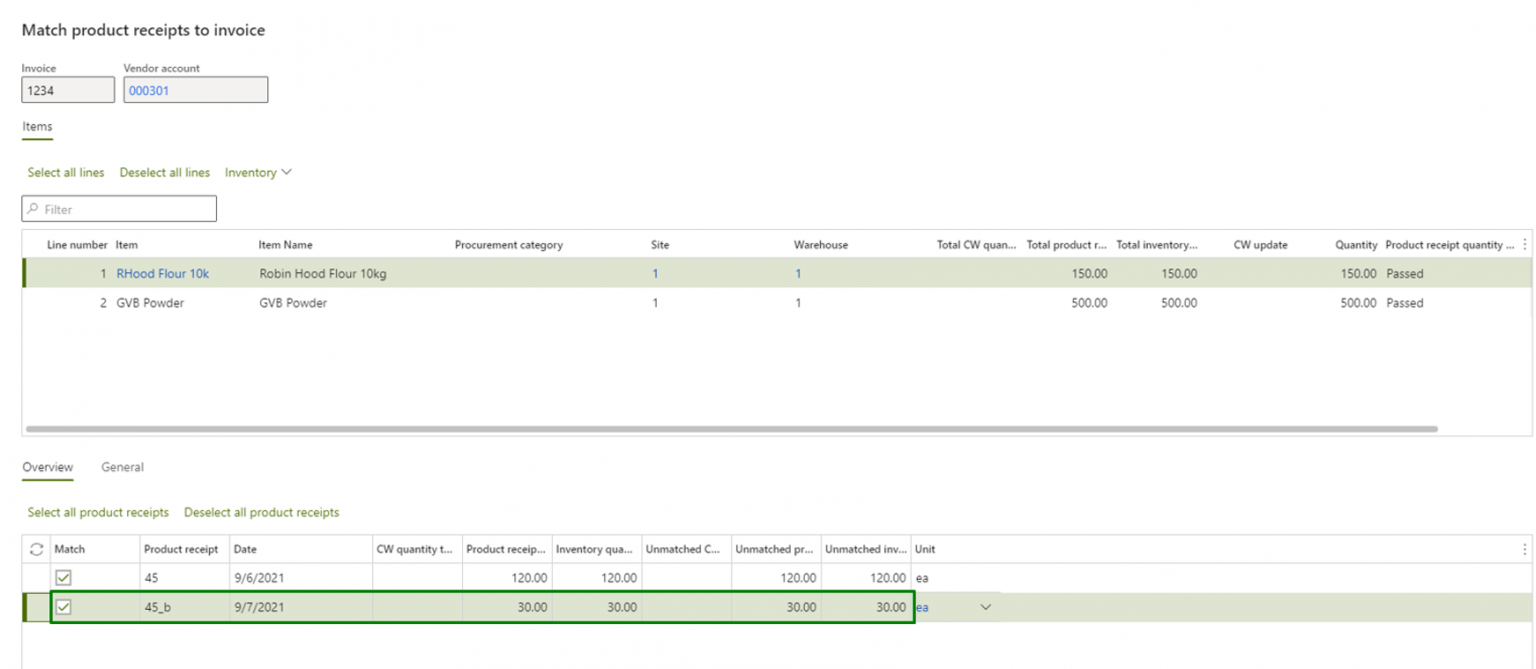Uncheck Match for product receipt 45_b
Screen dimensions: 1536x669
(x=63, y=607)
